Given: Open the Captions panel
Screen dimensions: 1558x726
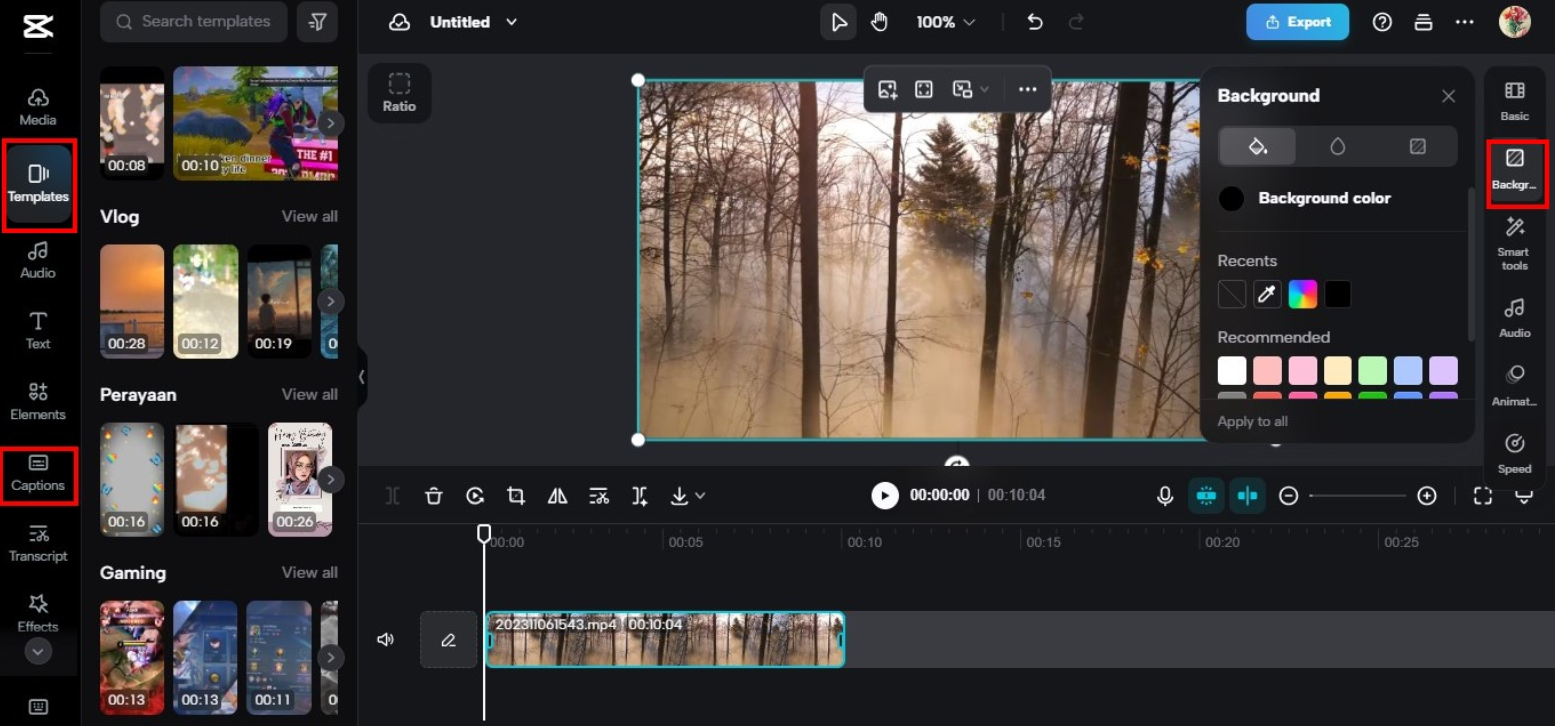Looking at the screenshot, I should tap(39, 477).
